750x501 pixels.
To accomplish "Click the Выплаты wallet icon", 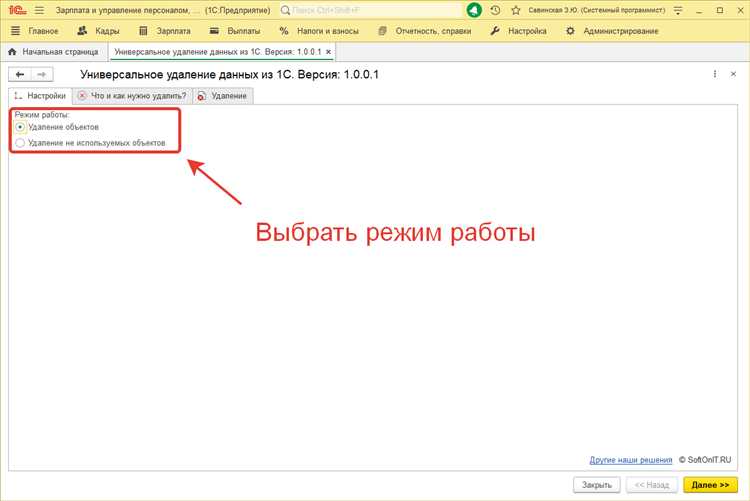I will point(214,31).
